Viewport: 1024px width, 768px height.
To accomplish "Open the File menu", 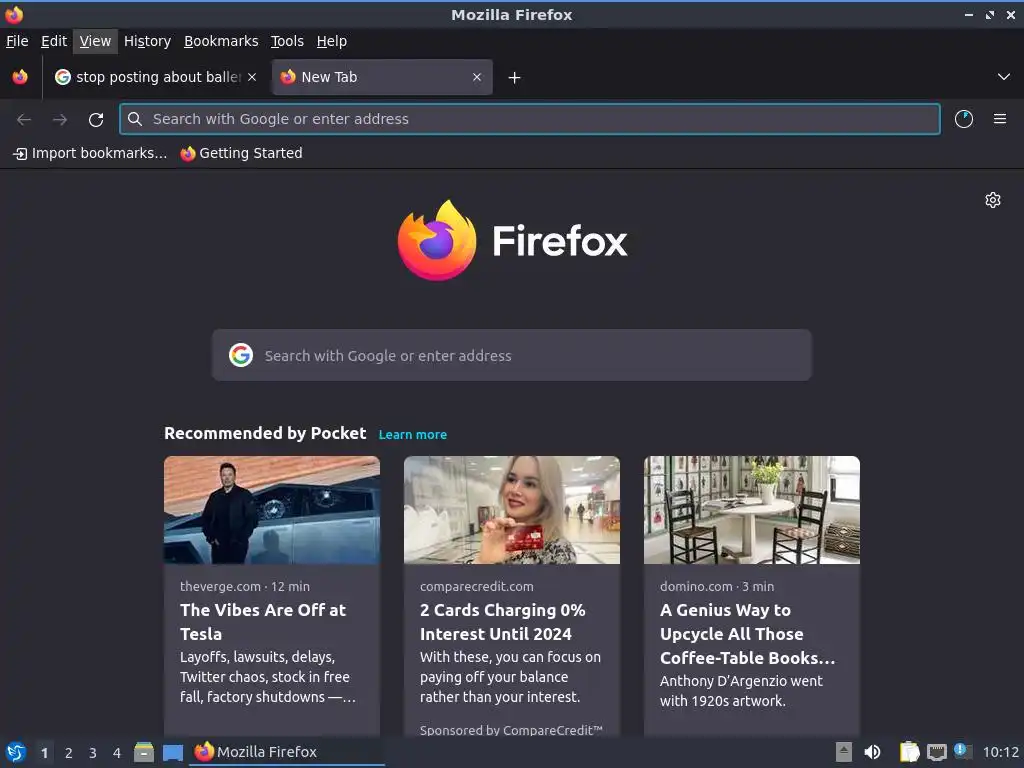I will click(17, 41).
